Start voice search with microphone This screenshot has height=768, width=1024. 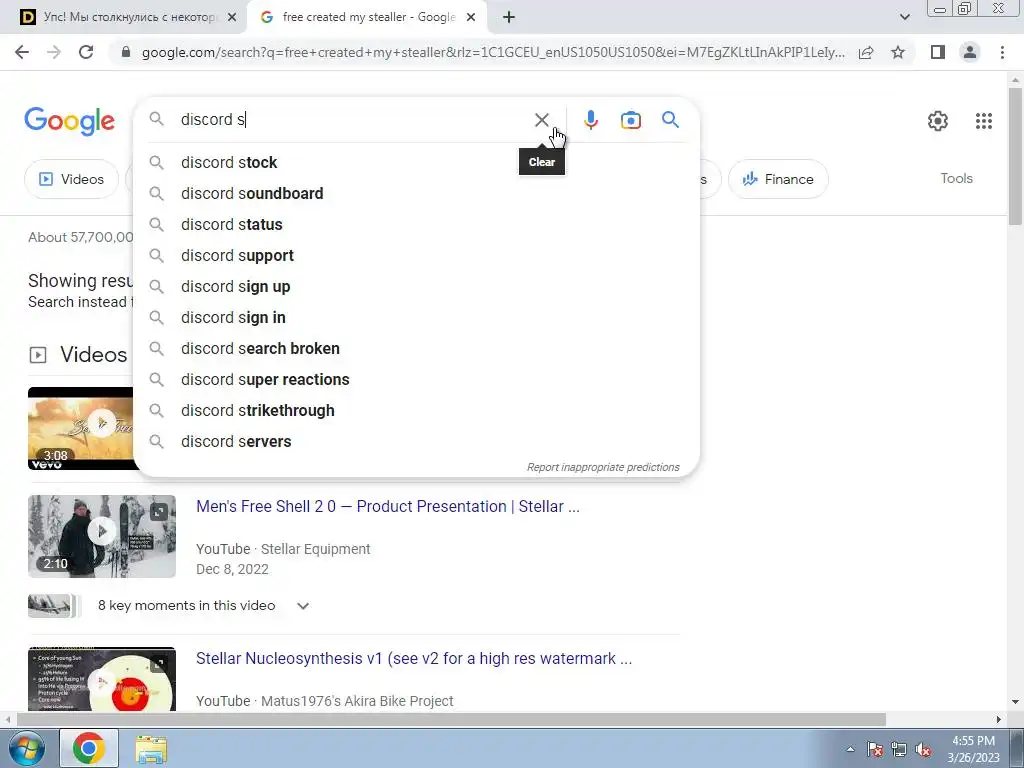pos(590,120)
